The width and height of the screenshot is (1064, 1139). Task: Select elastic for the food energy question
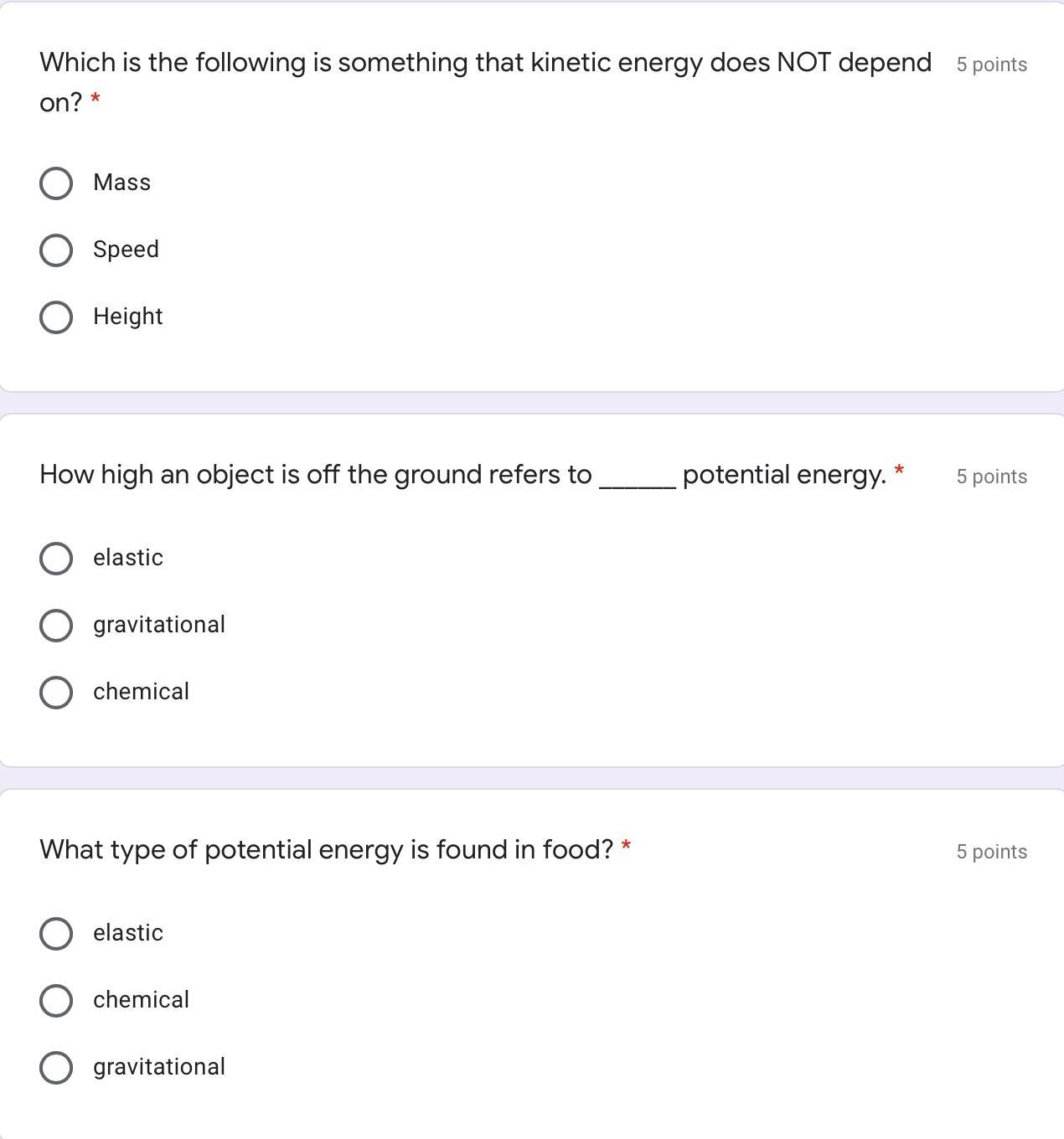[x=56, y=934]
